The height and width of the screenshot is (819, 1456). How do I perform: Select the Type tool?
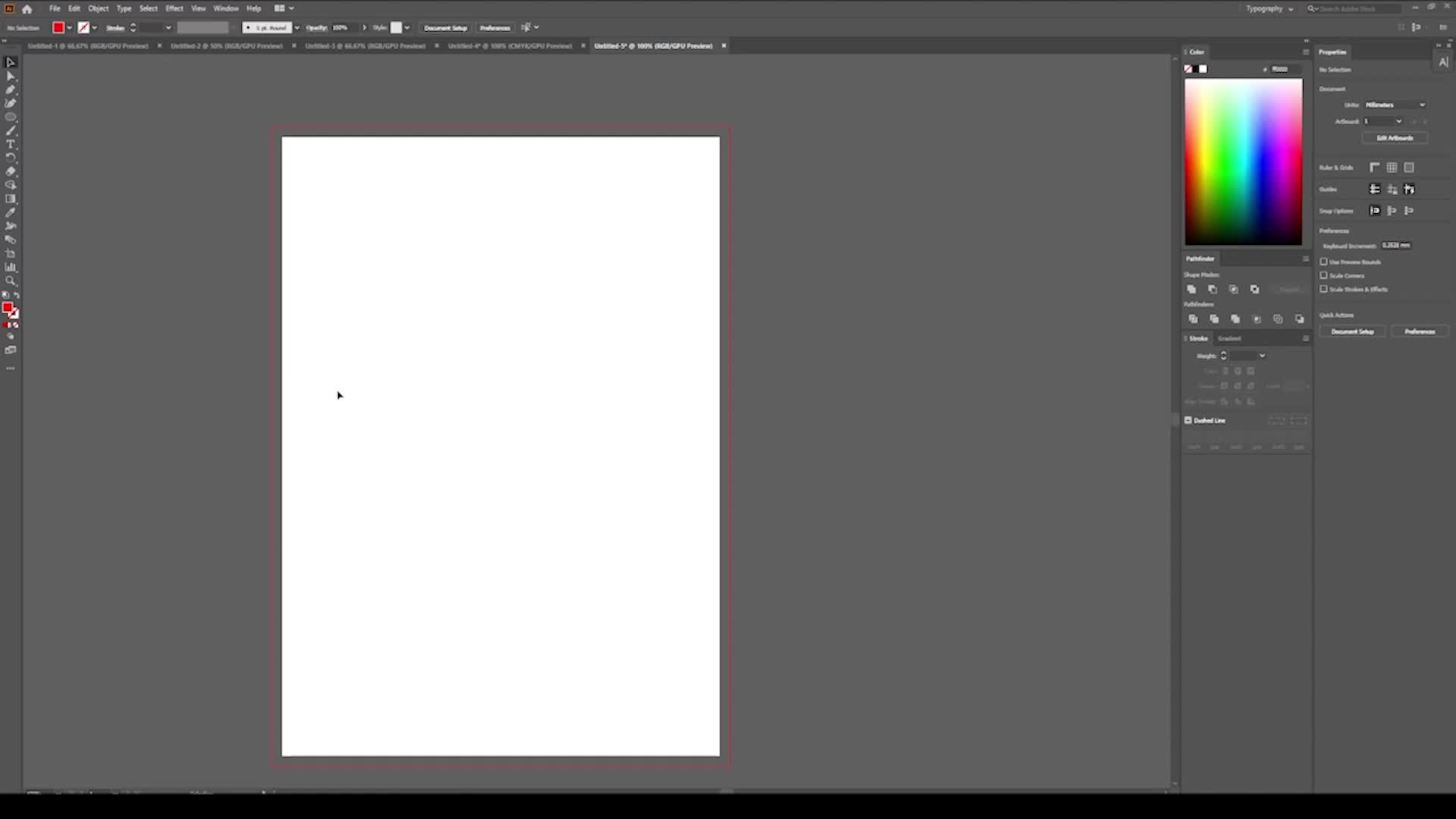(x=11, y=144)
